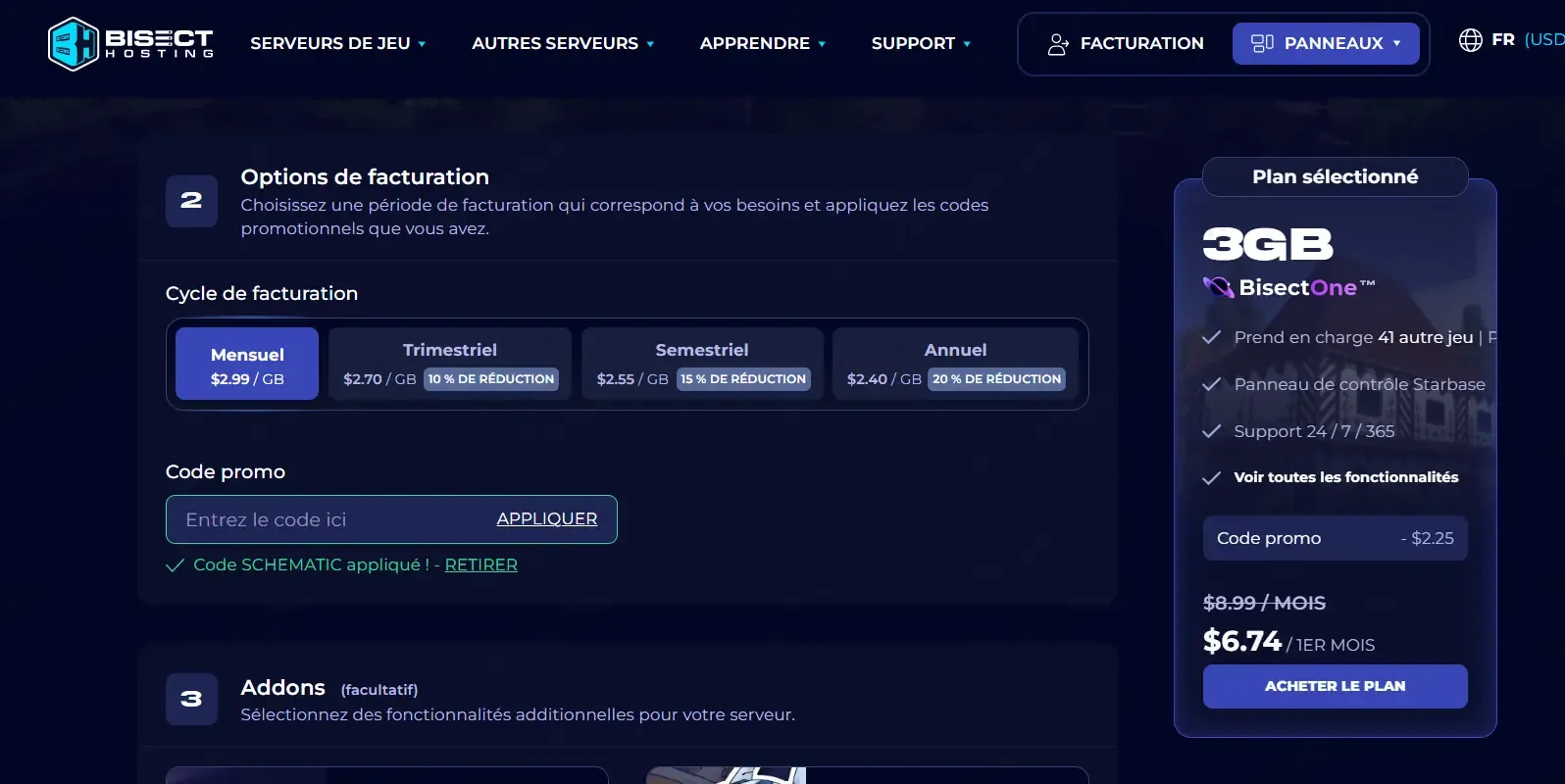Expand the Support menu

tap(921, 43)
